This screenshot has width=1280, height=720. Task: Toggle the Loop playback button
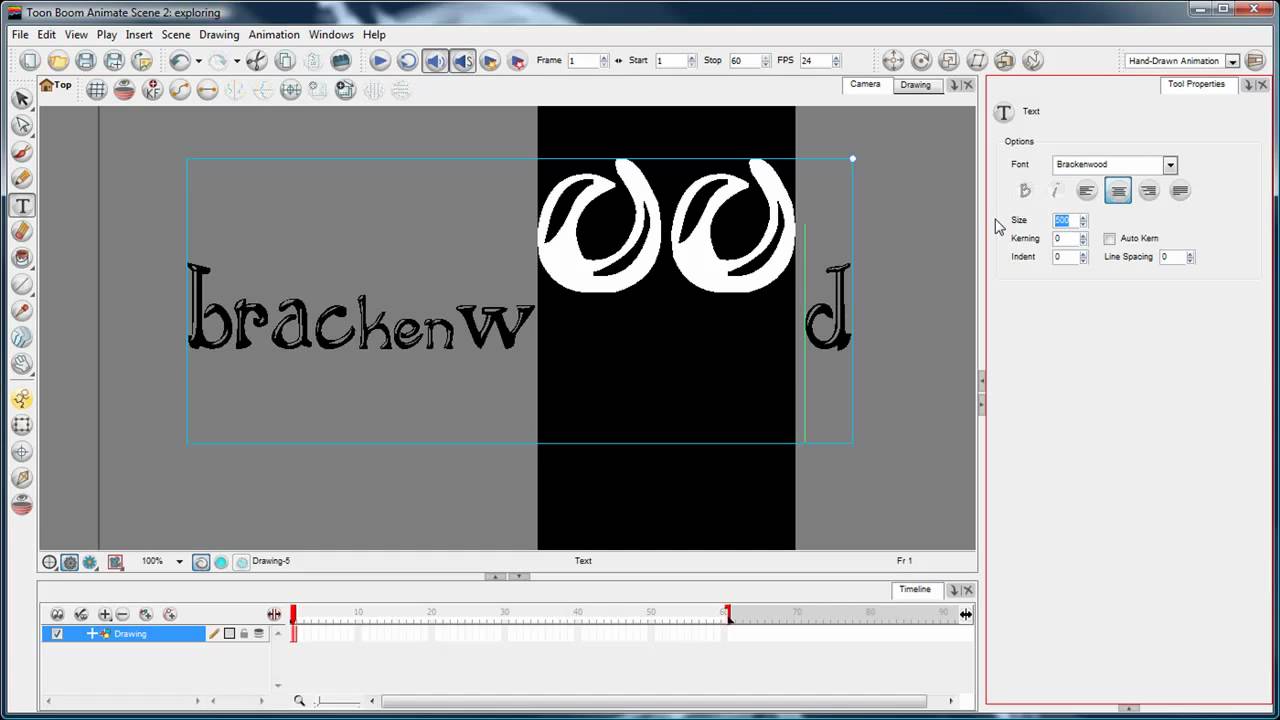click(x=407, y=61)
